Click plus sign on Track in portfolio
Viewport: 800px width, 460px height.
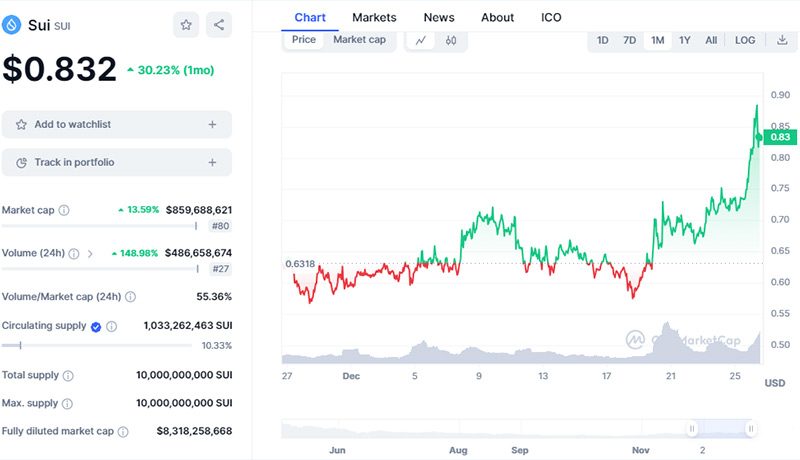(212, 162)
